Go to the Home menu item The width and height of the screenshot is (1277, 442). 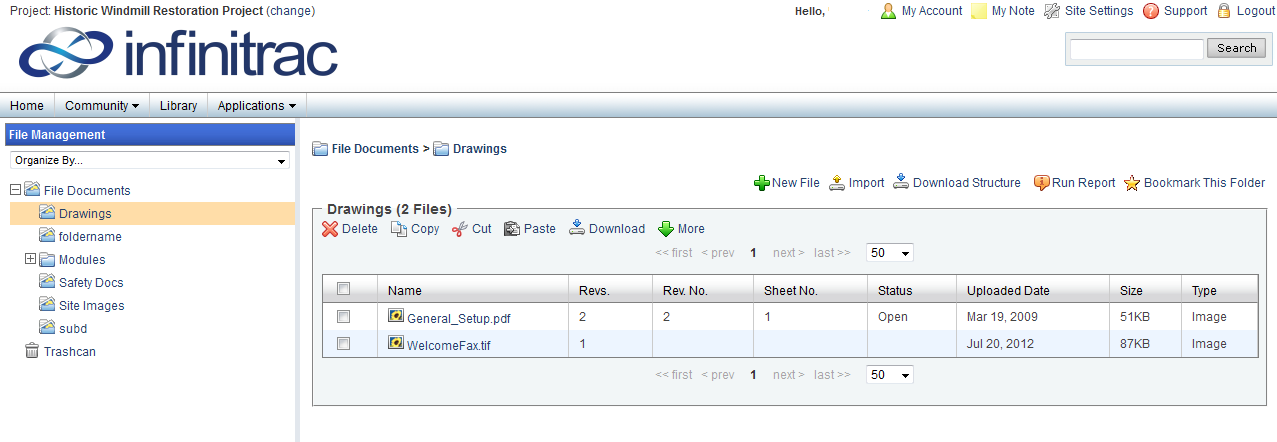(x=27, y=105)
